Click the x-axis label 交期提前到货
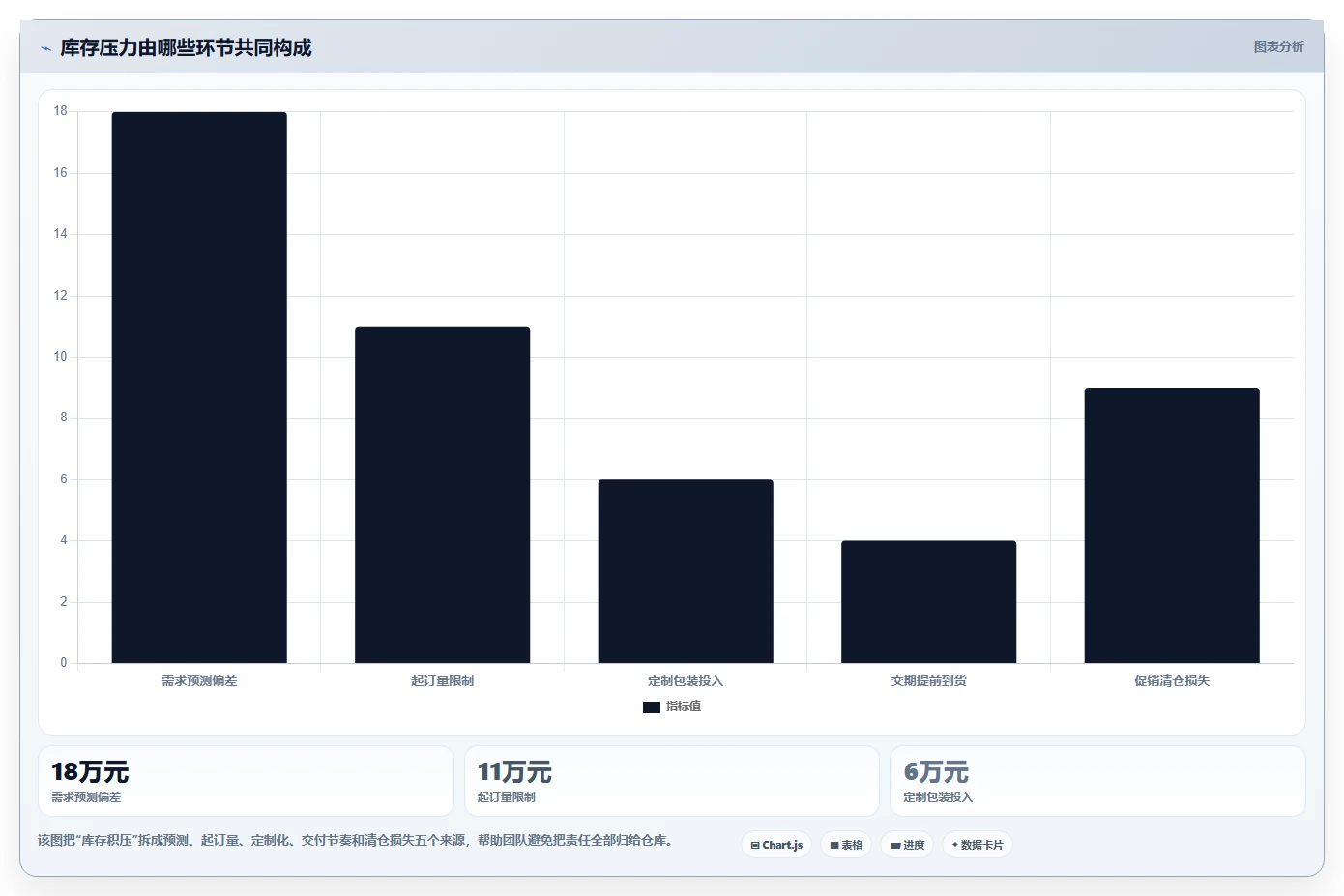The height and width of the screenshot is (896, 1344). 928,680
